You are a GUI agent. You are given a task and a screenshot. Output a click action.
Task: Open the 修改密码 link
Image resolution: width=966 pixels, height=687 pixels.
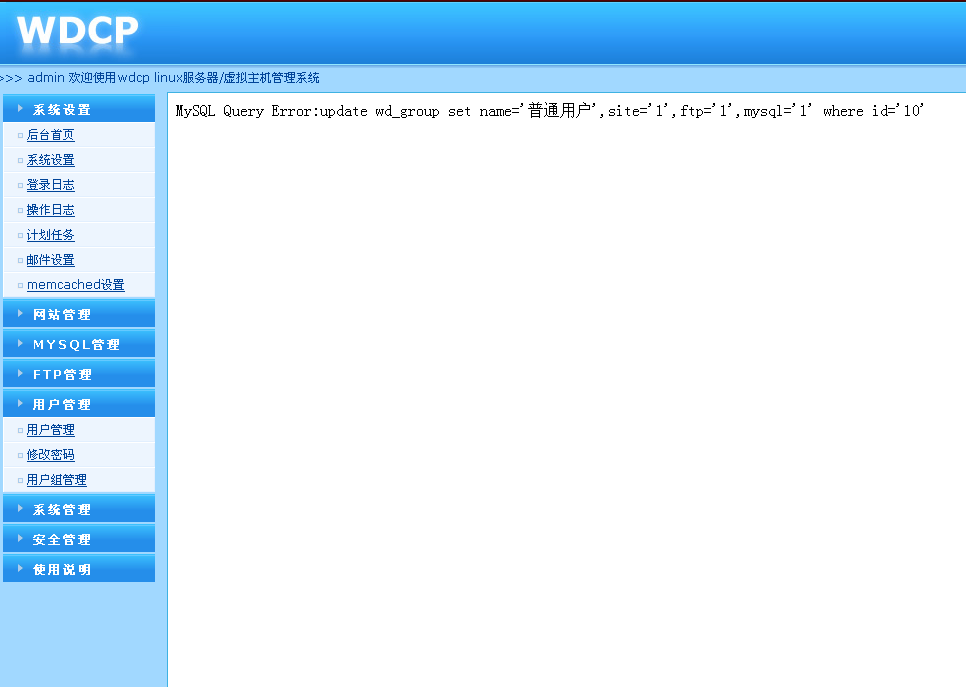tap(51, 455)
